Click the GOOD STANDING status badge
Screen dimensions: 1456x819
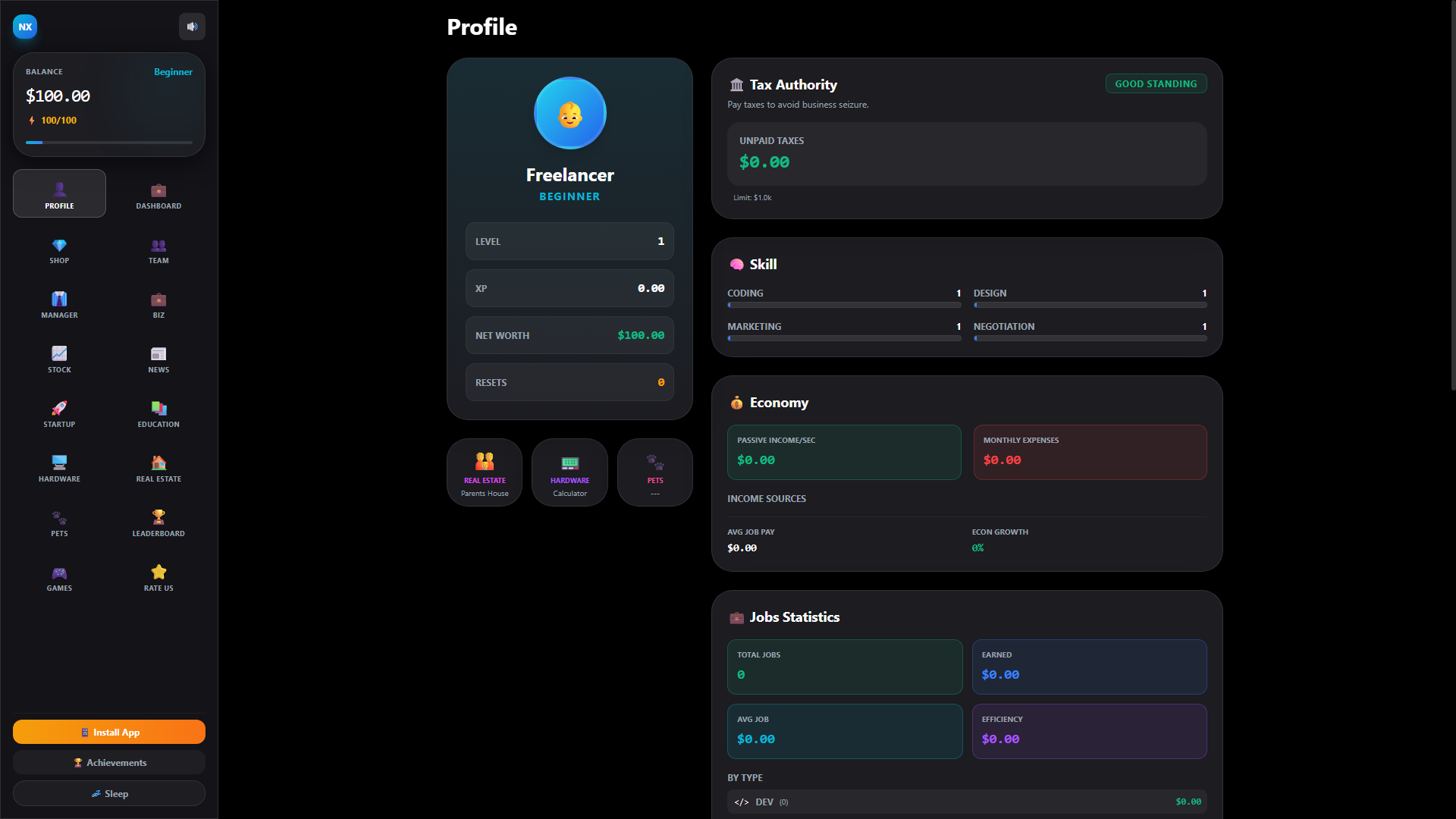1156,83
